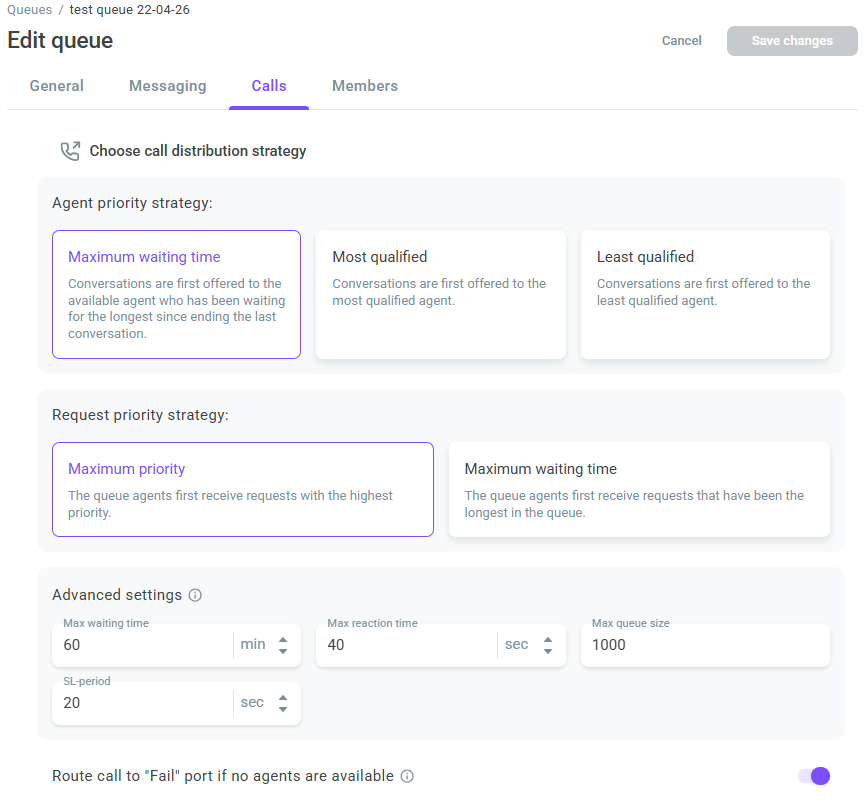Click the Cancel button

click(681, 41)
